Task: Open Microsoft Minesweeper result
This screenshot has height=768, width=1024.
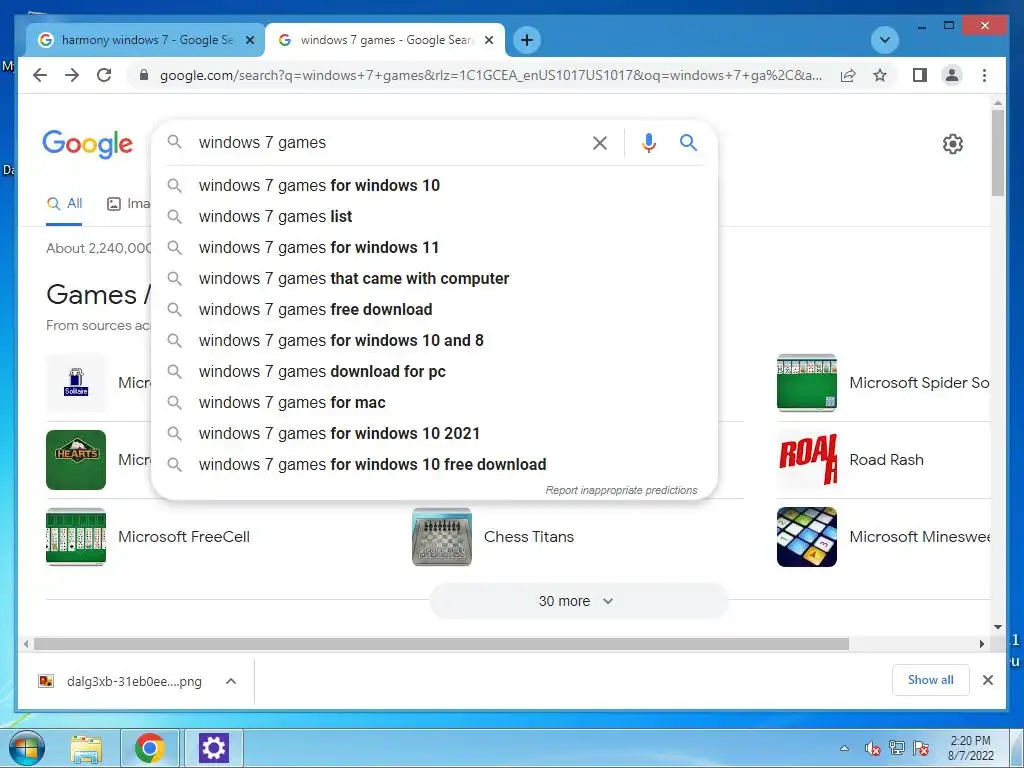Action: click(883, 537)
